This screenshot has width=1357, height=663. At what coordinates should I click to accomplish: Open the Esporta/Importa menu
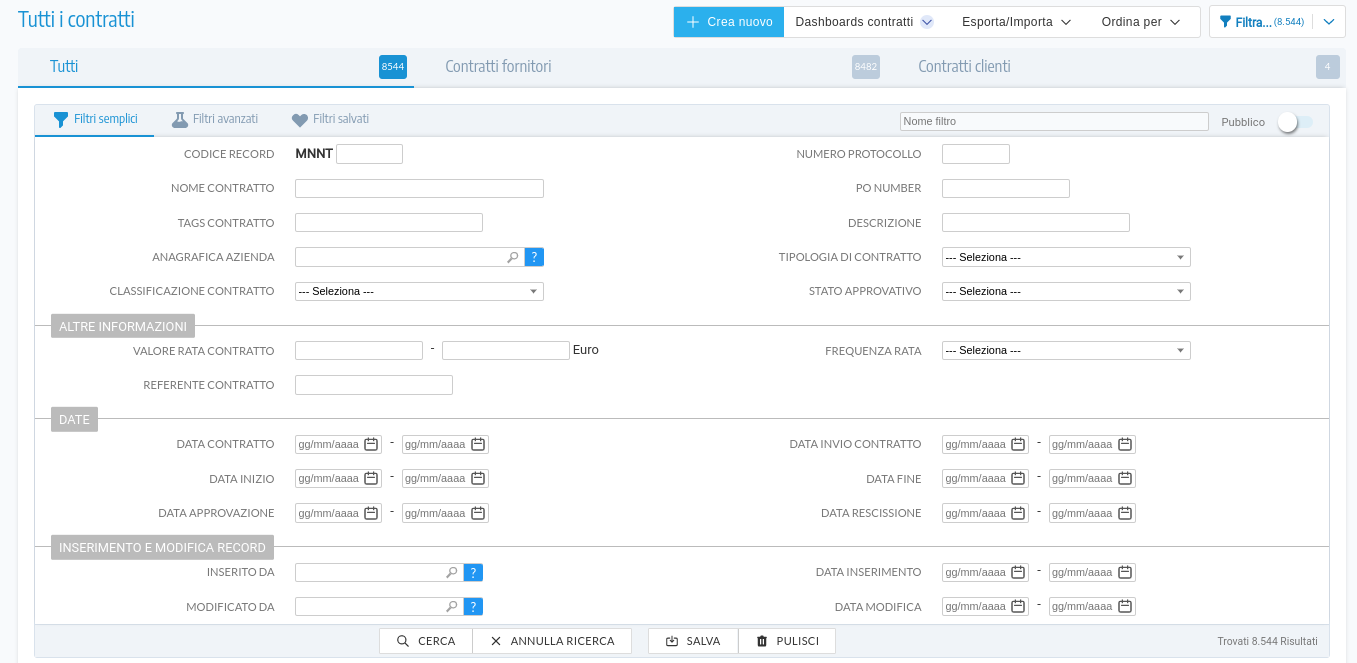pyautogui.click(x=1016, y=22)
